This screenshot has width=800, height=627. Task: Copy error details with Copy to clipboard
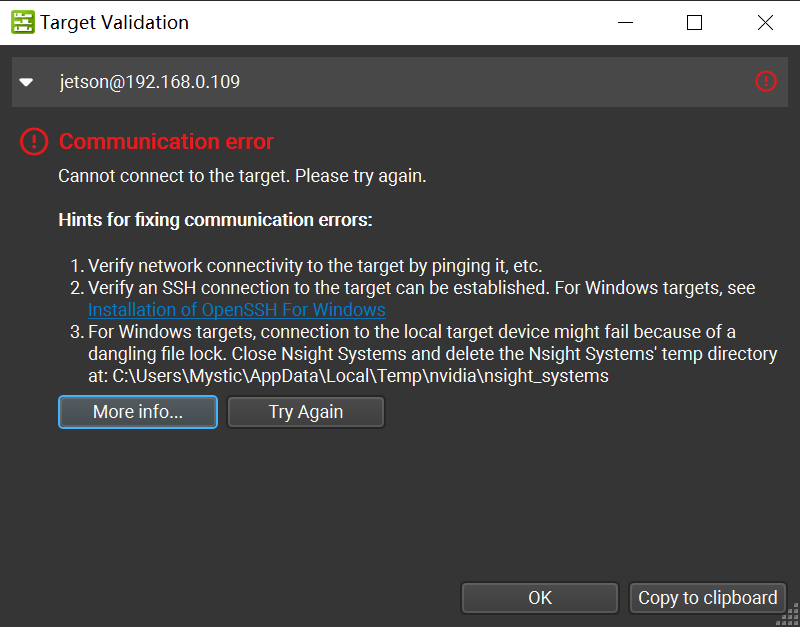[x=708, y=597]
